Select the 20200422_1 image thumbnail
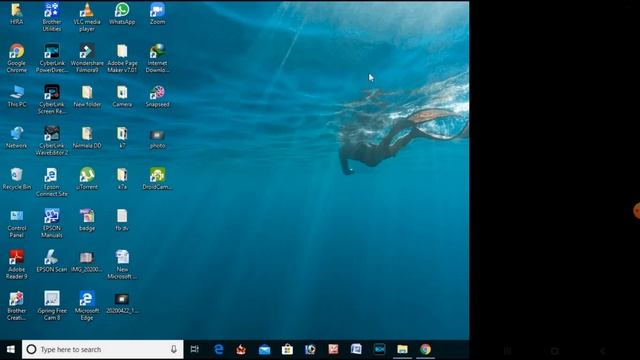The width and height of the screenshot is (640, 360). click(x=122, y=304)
